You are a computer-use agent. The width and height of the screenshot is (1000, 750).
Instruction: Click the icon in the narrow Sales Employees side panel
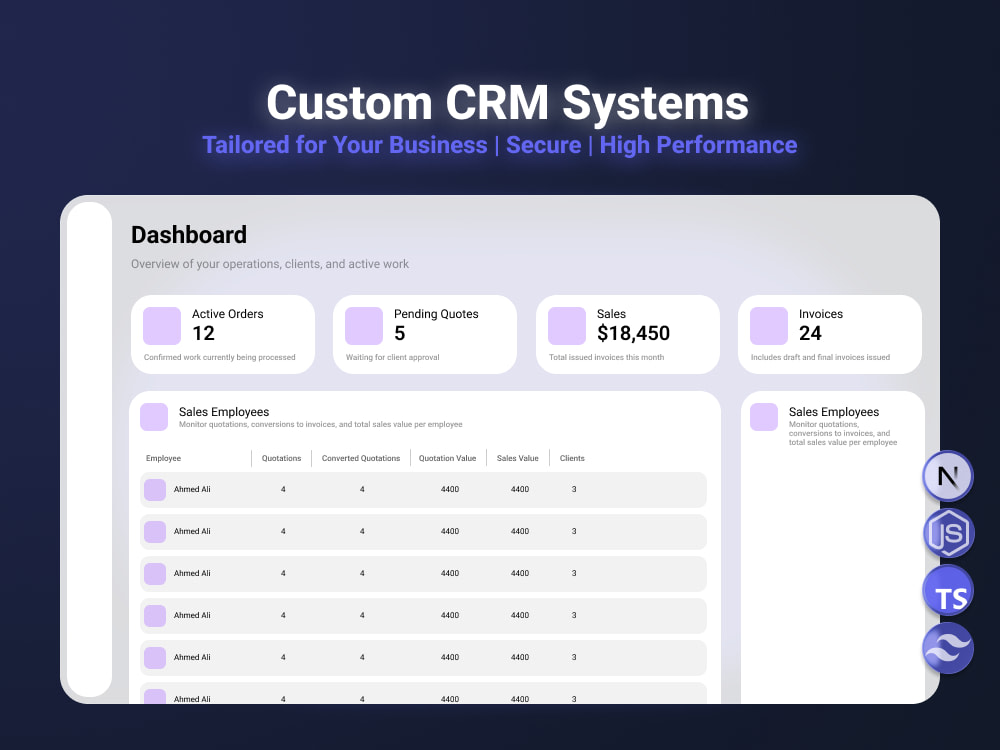[x=764, y=417]
